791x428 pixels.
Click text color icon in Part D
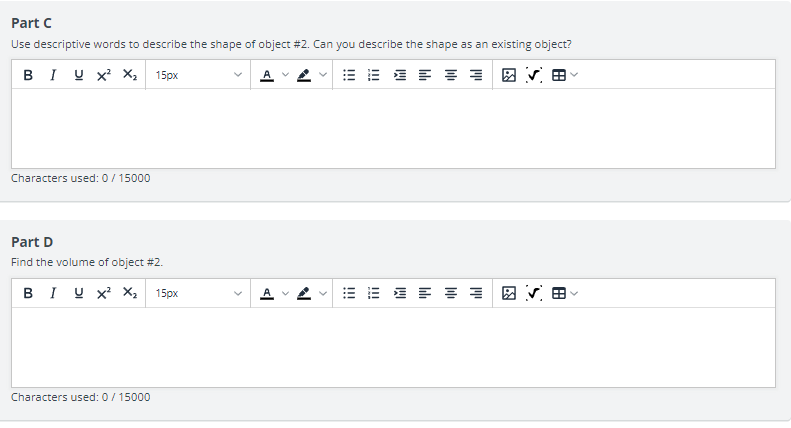tap(267, 293)
